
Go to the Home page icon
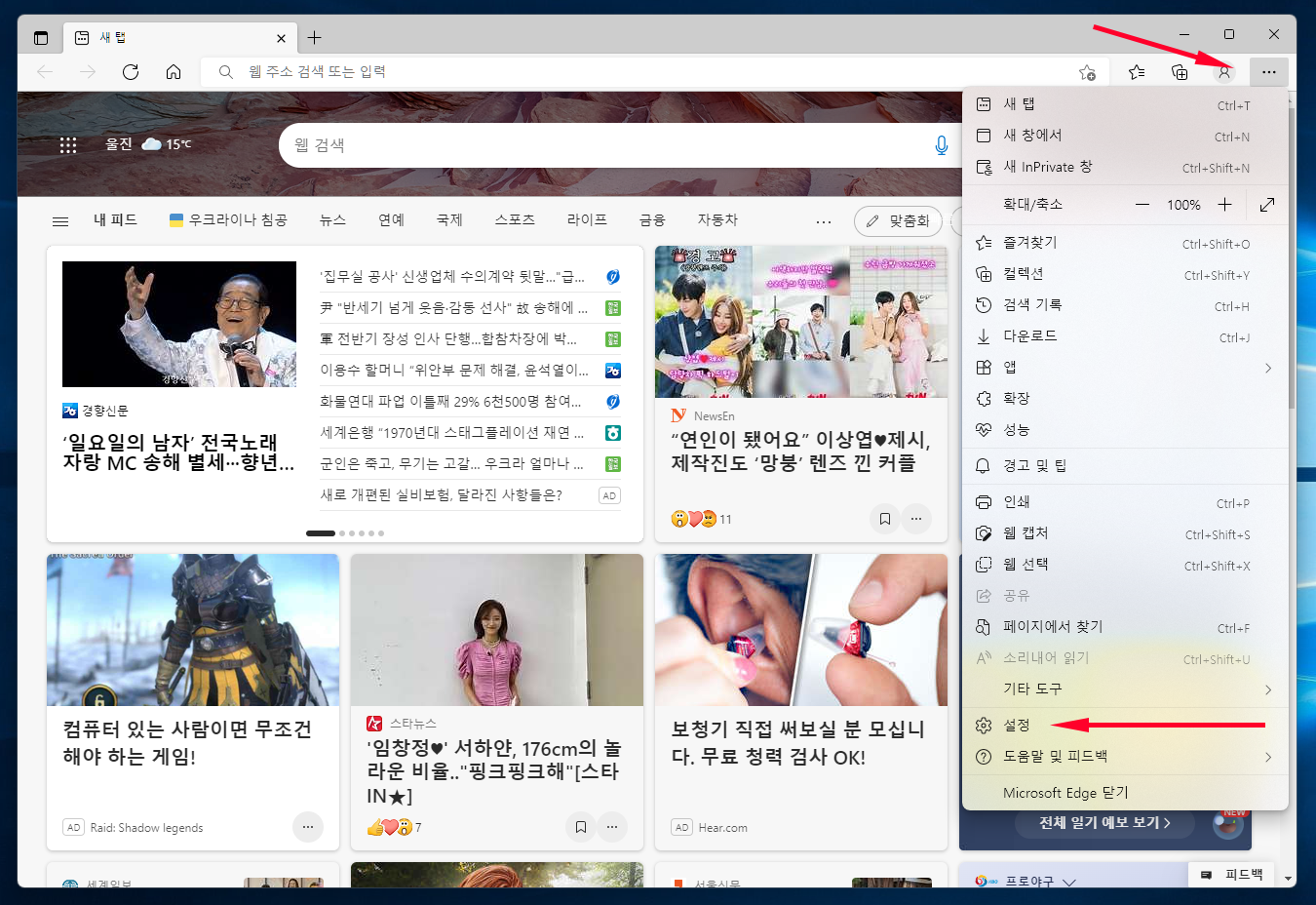(174, 72)
